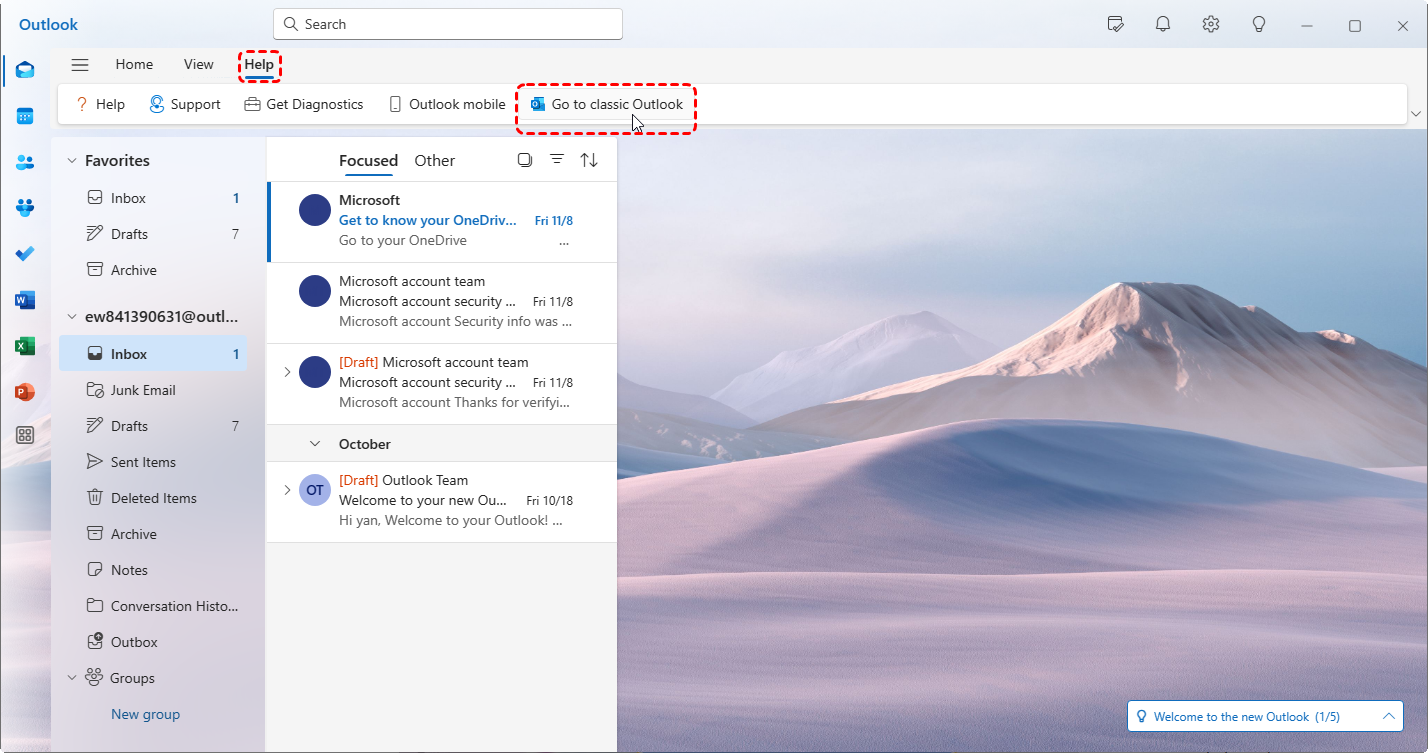Switch to the Home tab
Image resolution: width=1428 pixels, height=753 pixels.
(x=134, y=65)
